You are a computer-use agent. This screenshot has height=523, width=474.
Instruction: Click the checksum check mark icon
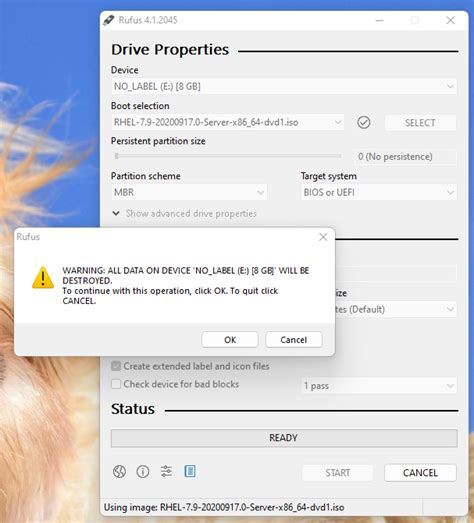[364, 122]
